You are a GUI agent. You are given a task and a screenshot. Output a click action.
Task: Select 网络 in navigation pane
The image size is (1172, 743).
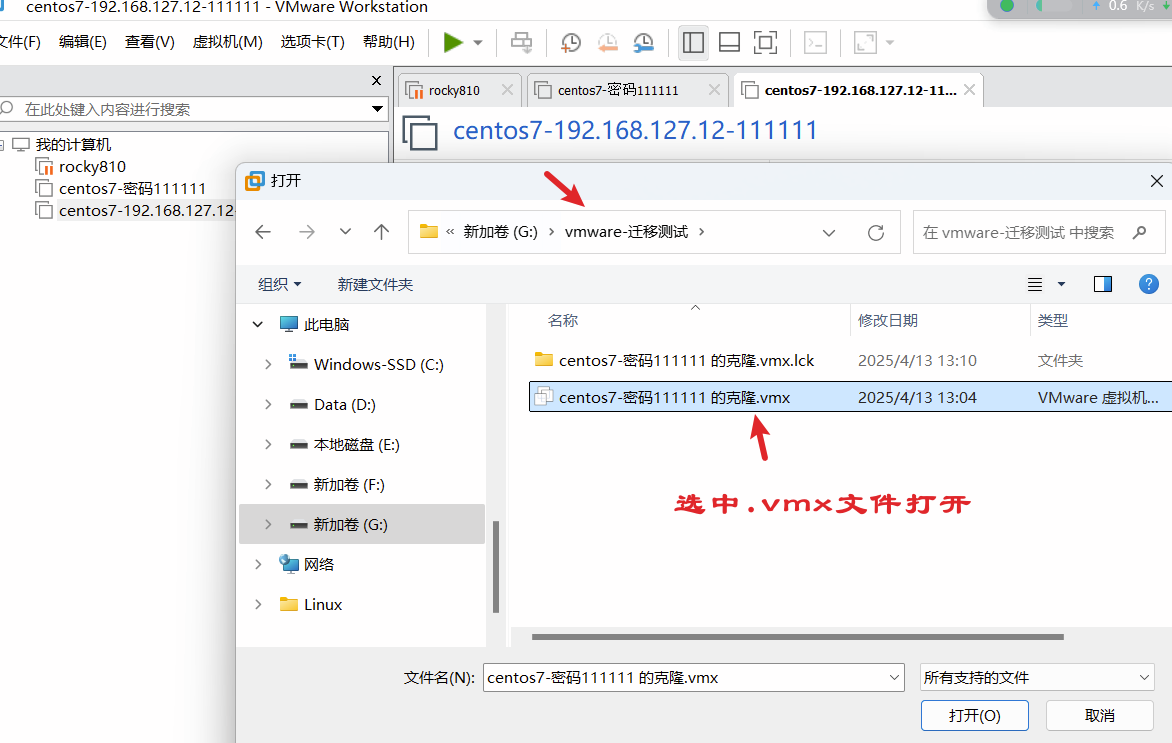tap(318, 564)
